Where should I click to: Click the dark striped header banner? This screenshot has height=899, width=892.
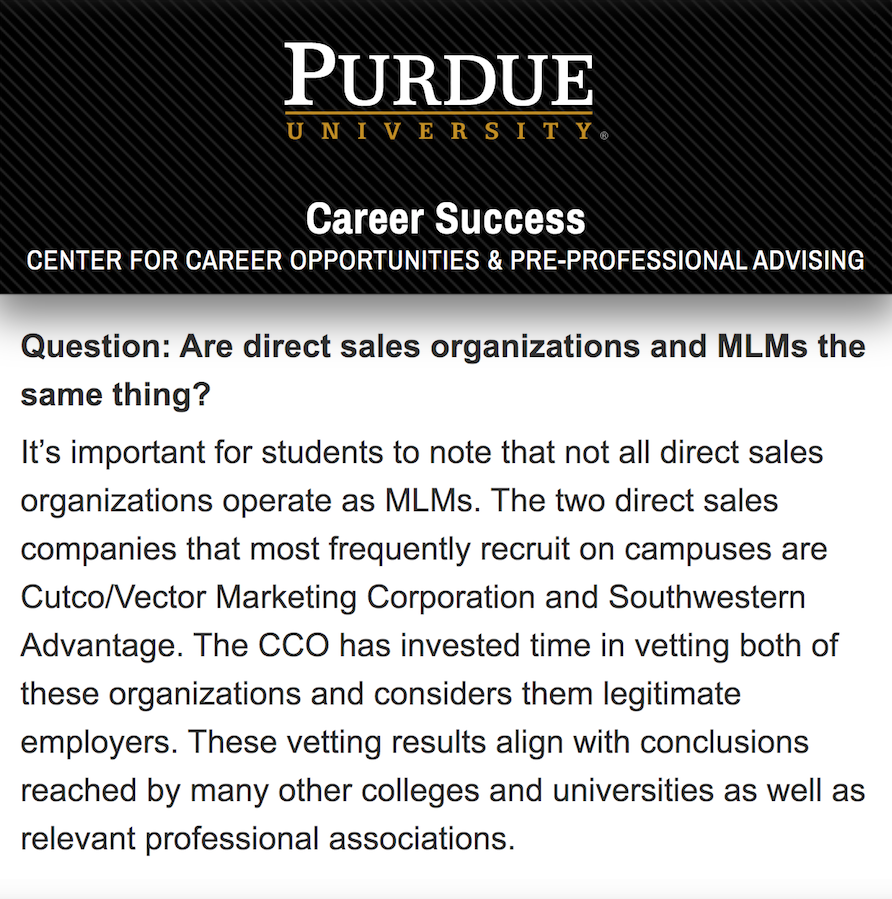pyautogui.click(x=446, y=147)
